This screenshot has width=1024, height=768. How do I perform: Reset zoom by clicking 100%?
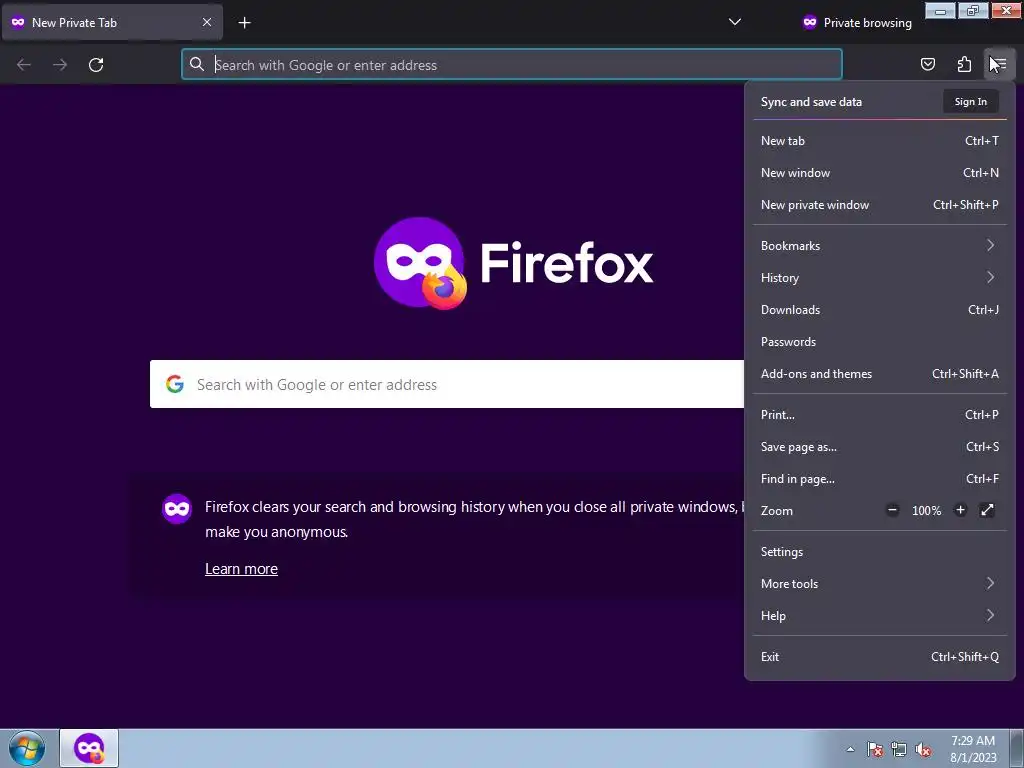[x=926, y=511]
